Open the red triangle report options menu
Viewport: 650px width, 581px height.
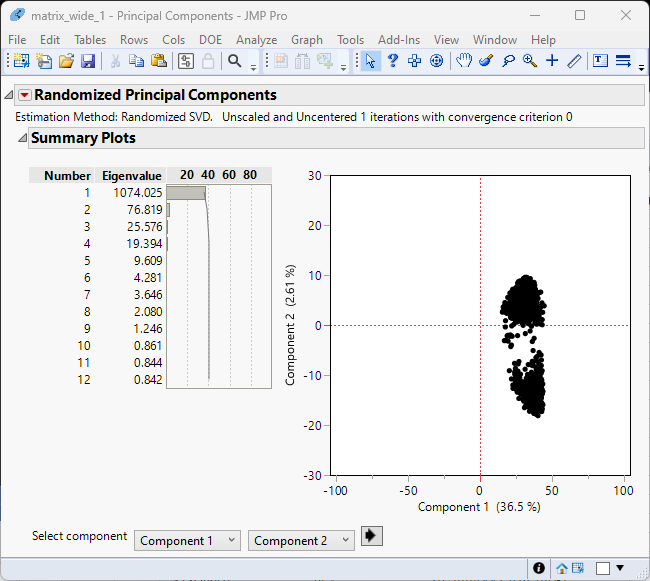tap(25, 96)
